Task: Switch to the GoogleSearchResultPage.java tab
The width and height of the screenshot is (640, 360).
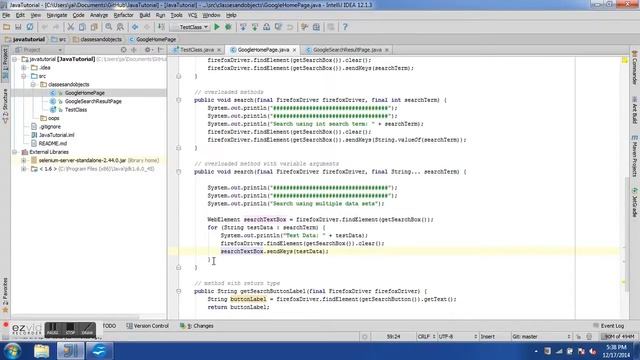Action: (347, 50)
